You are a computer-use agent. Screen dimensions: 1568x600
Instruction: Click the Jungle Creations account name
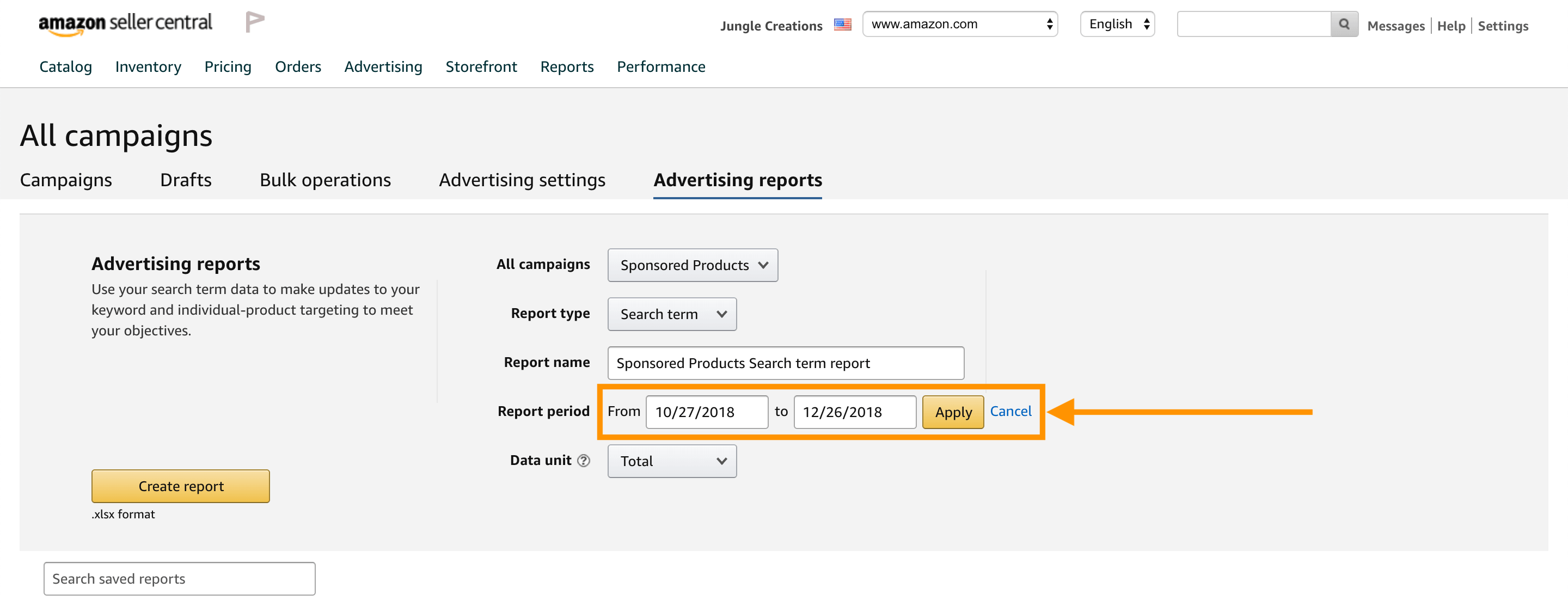pyautogui.click(x=771, y=26)
